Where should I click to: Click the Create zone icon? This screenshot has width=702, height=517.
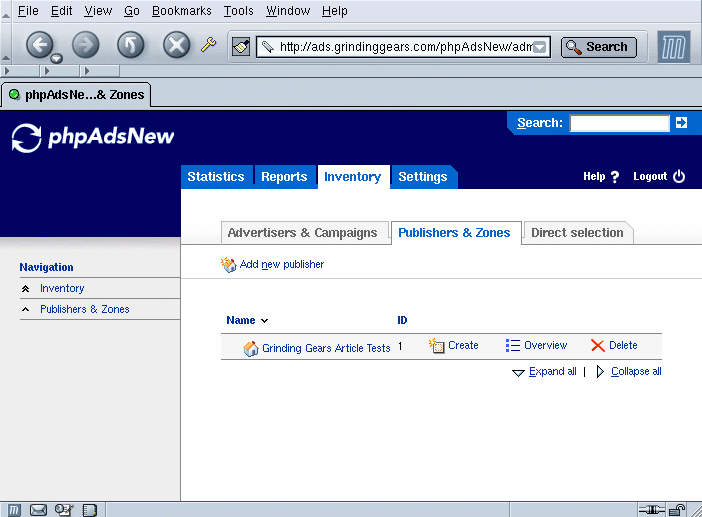[437, 346]
